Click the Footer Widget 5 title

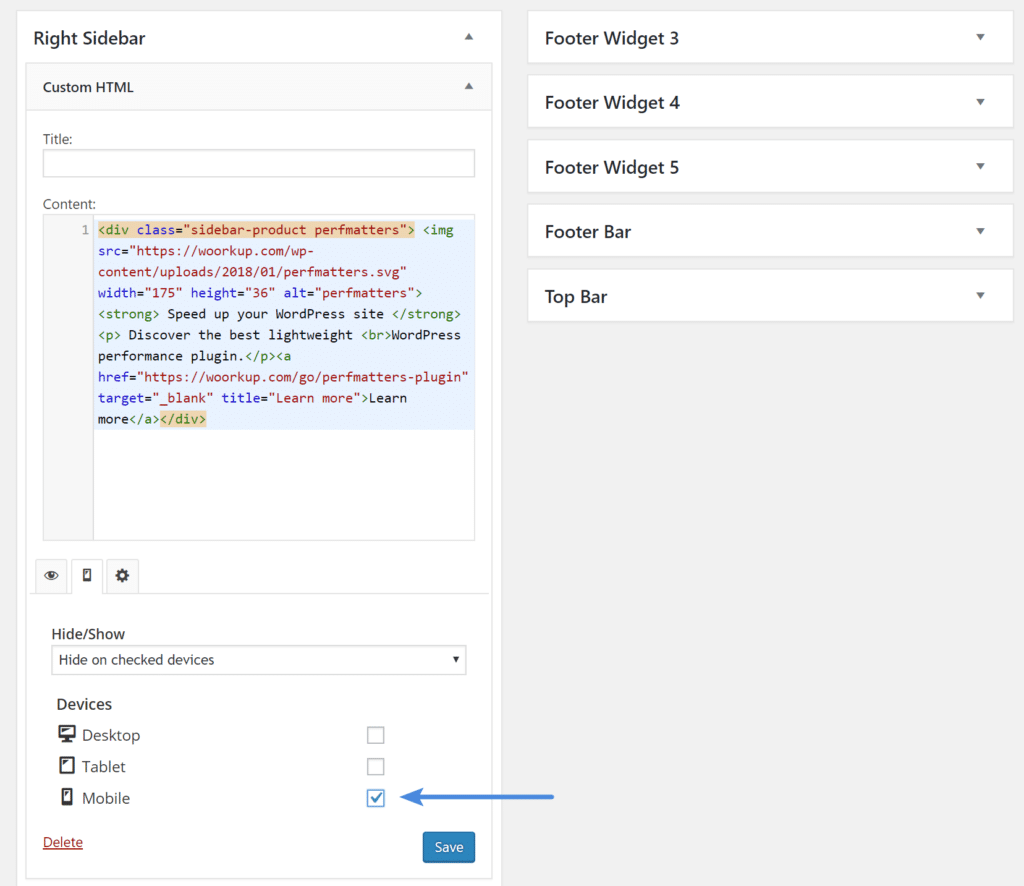pos(612,168)
